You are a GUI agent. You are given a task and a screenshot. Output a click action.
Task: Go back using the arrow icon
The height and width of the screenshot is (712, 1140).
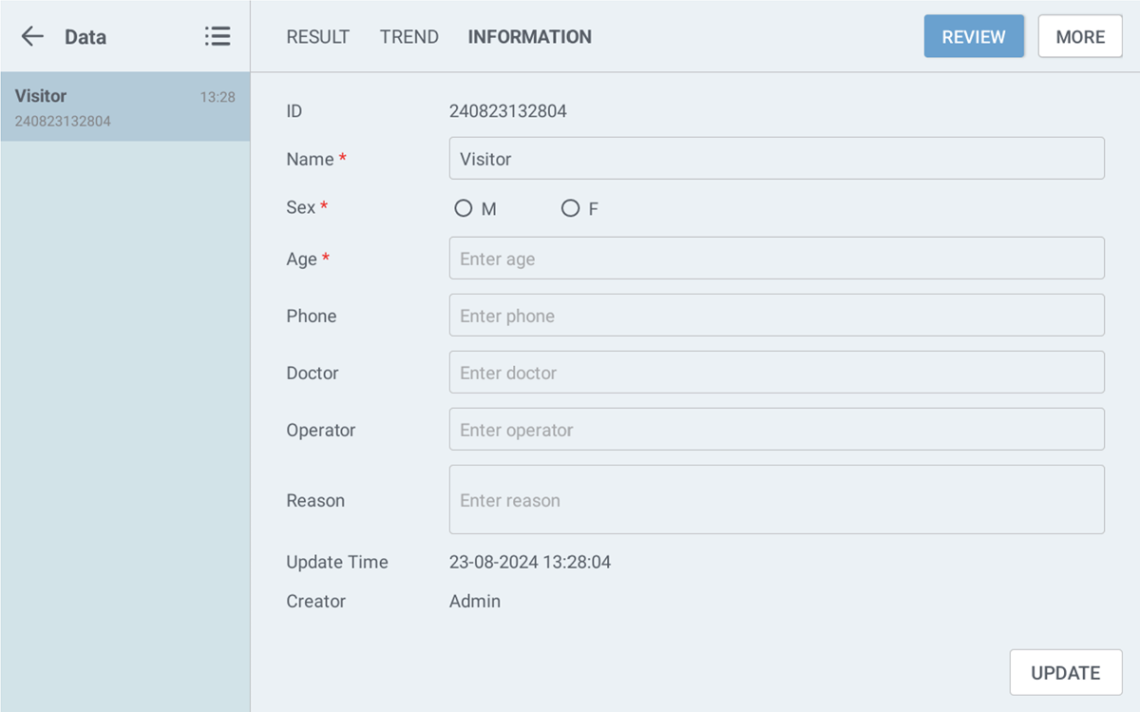point(33,37)
